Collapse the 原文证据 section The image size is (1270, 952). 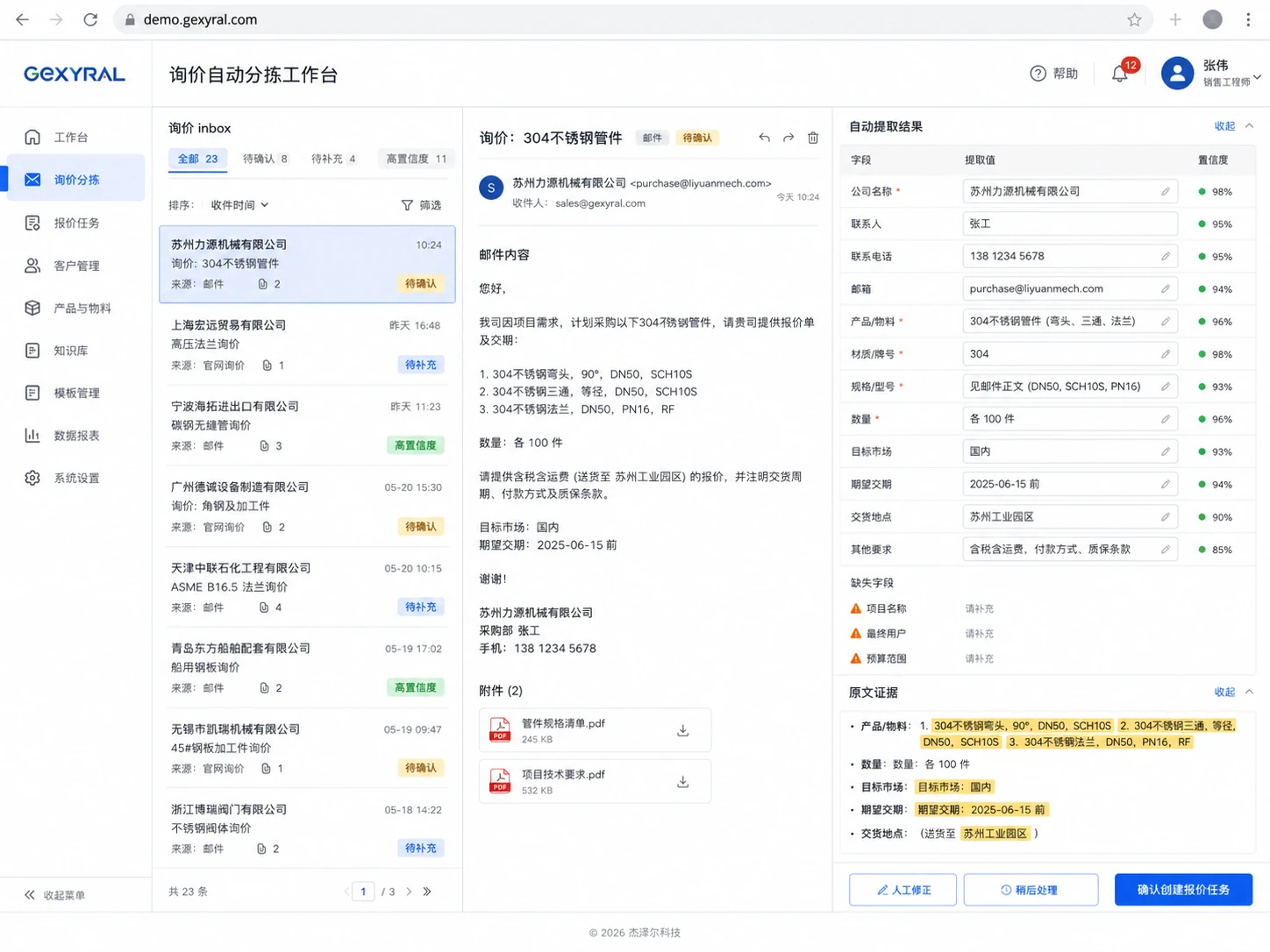(x=1233, y=693)
